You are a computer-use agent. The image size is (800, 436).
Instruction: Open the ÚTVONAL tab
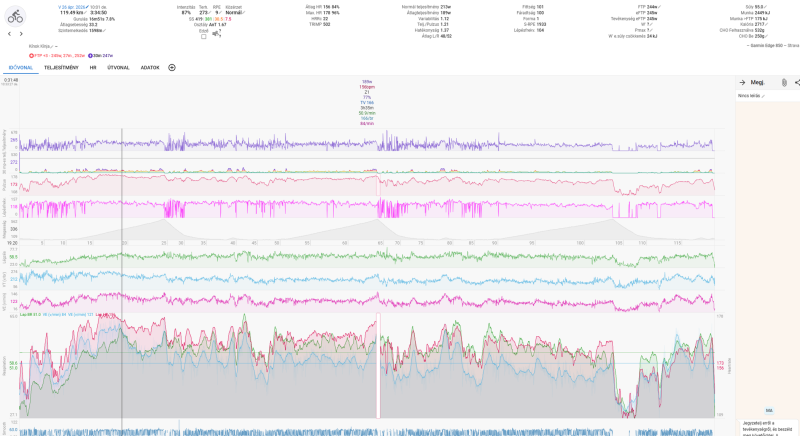[118, 67]
